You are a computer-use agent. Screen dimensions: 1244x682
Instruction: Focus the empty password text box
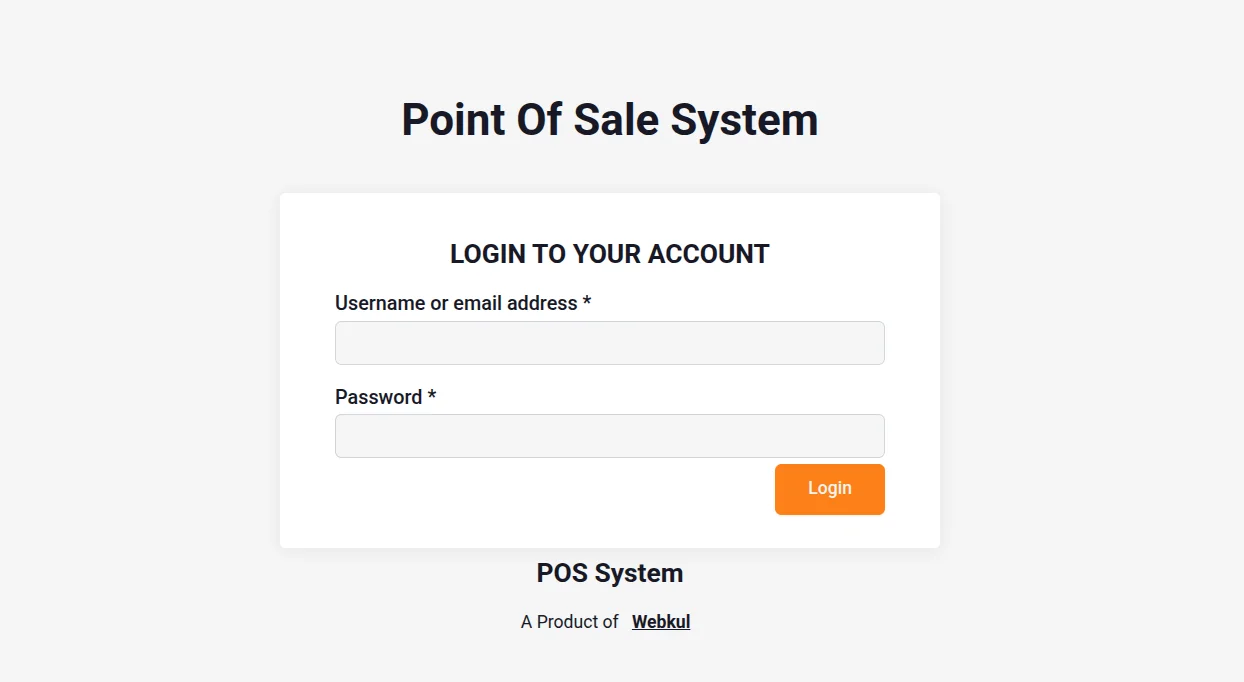pyautogui.click(x=610, y=436)
